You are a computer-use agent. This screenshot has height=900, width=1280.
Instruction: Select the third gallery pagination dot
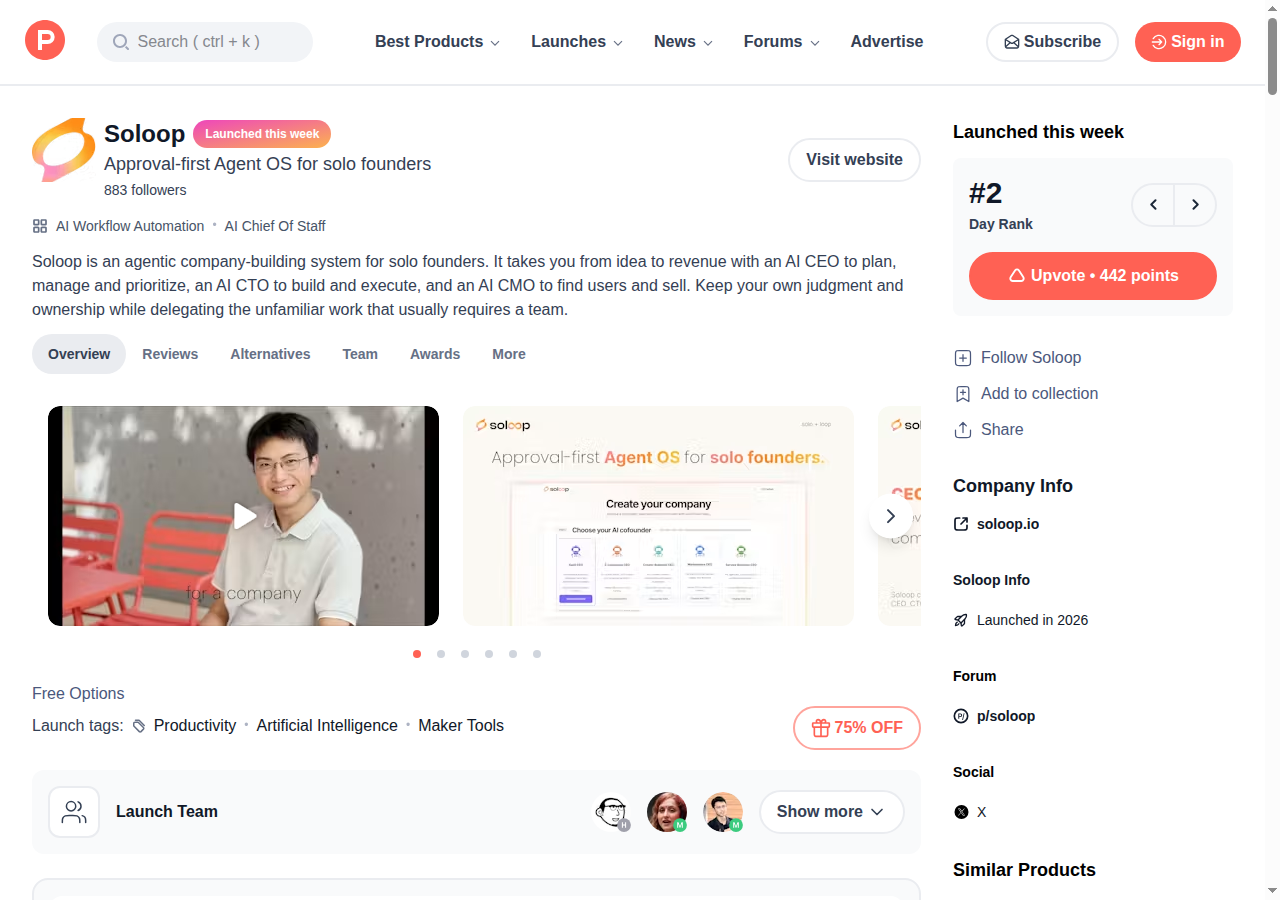pyautogui.click(x=465, y=654)
